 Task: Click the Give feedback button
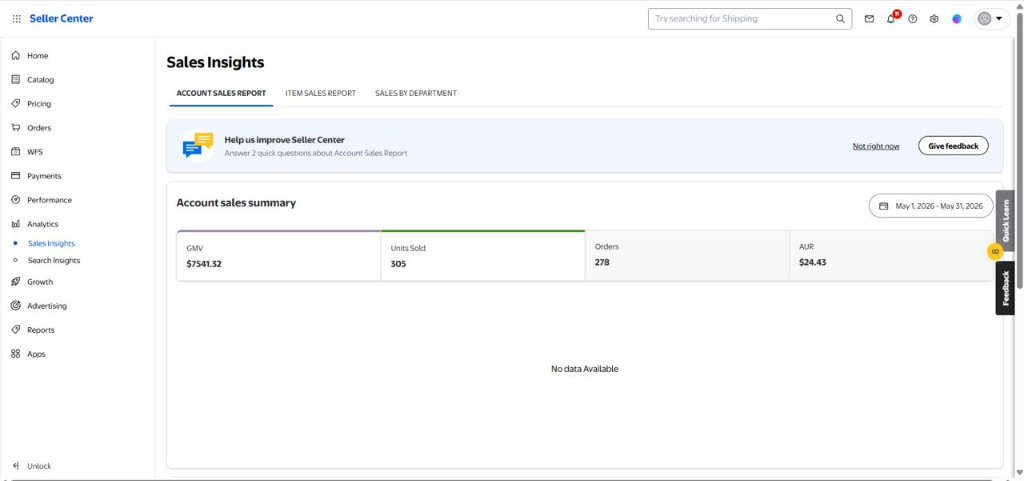point(953,146)
